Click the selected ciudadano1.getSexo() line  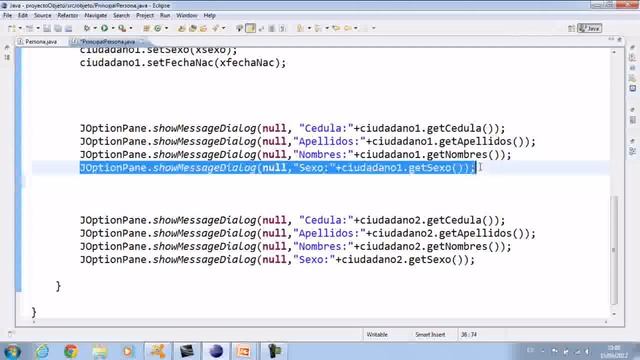tap(278, 168)
